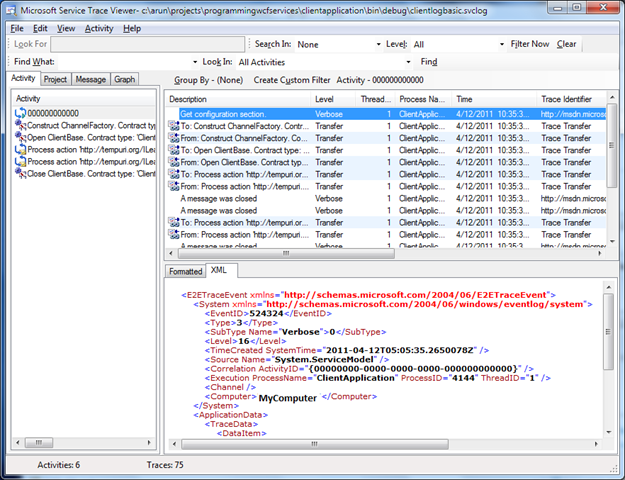Screen dimensions: 625x480
Task: Open the File menu
Action: pos(17,29)
